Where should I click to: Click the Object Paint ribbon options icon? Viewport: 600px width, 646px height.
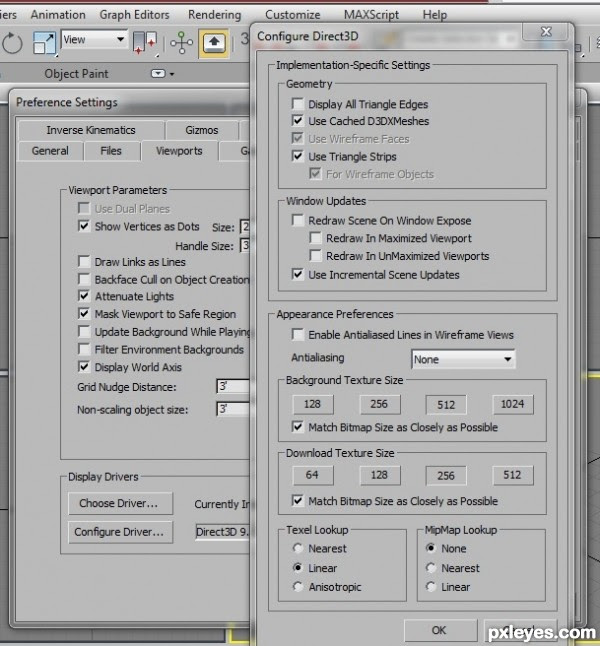pos(158,74)
